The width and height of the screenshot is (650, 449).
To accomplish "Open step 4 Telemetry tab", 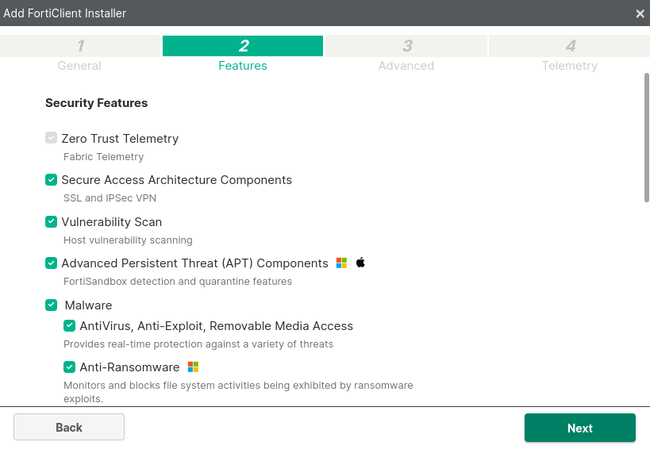I will 569,54.
